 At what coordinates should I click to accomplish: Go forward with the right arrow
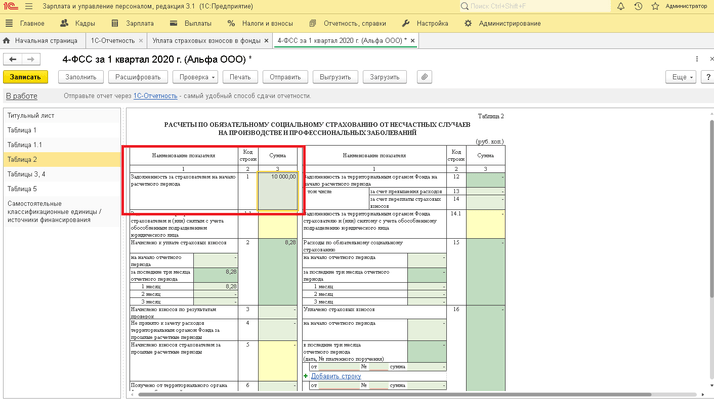pos(33,60)
